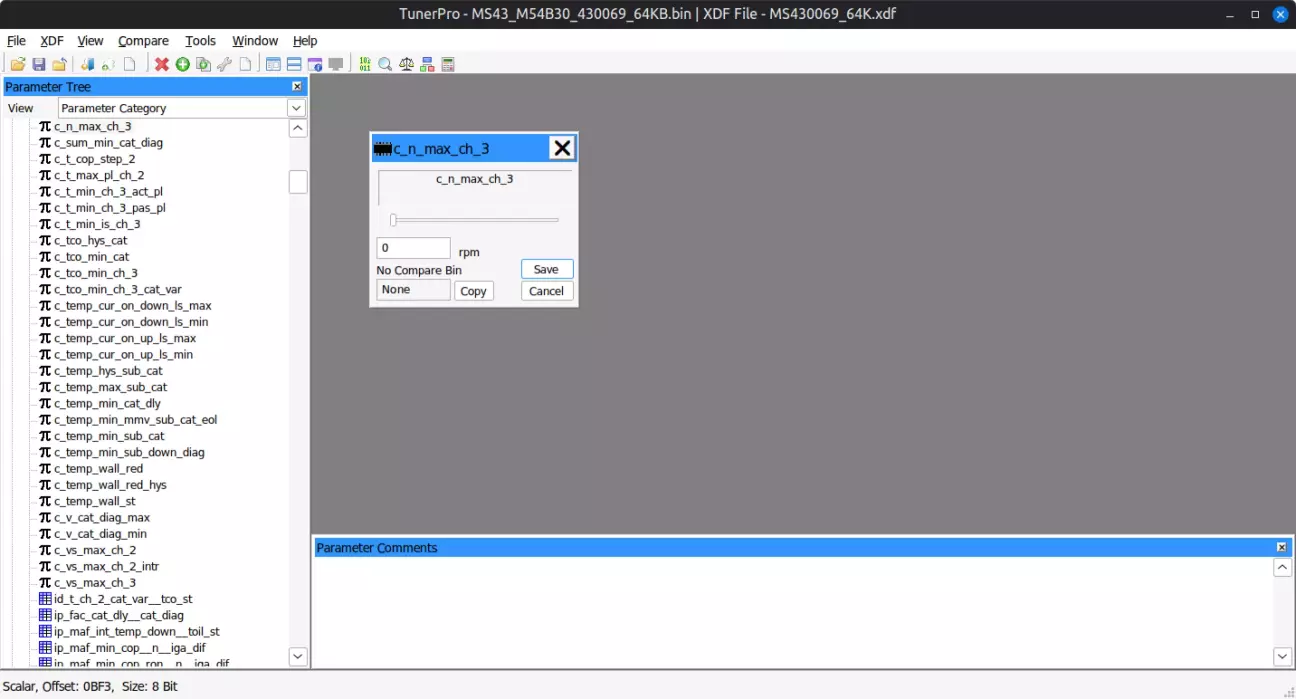Click the wrench edit icon in toolbar
Screen dimensions: 1296x699
coord(224,65)
